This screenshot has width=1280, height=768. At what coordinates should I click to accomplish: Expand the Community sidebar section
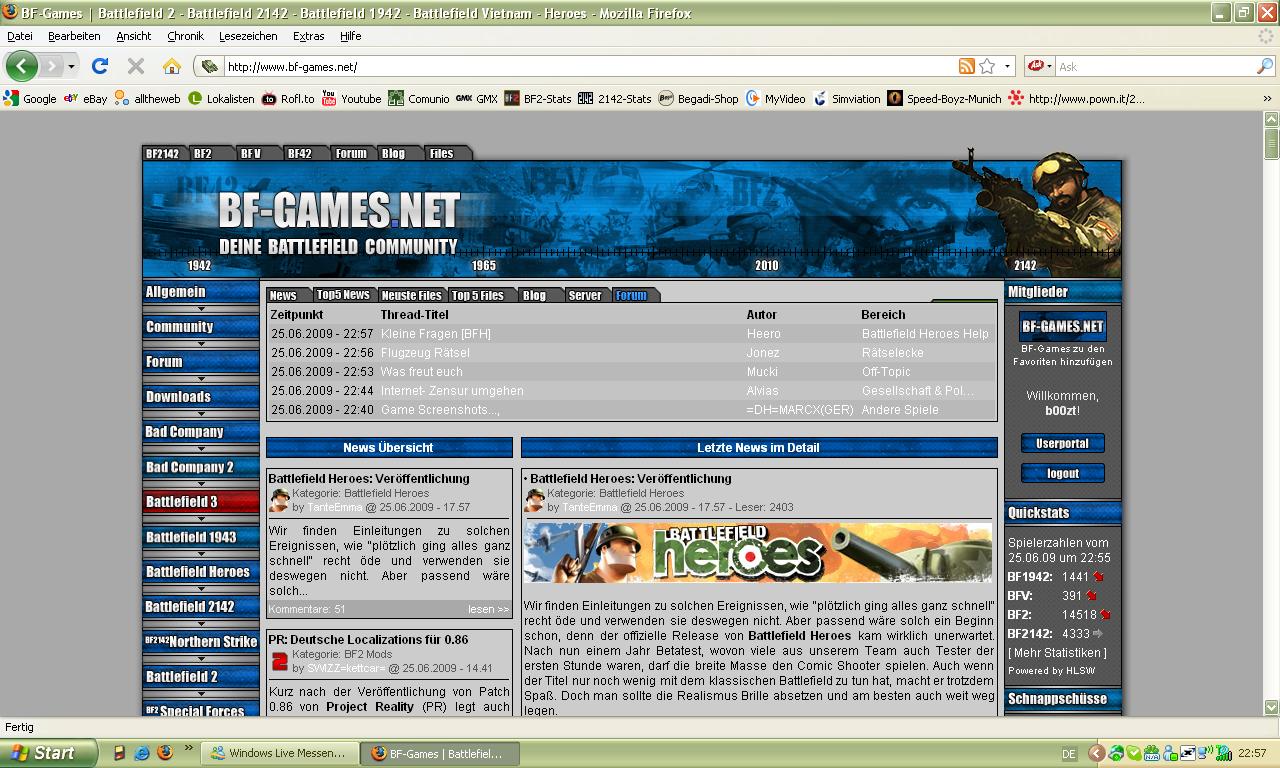(201, 327)
